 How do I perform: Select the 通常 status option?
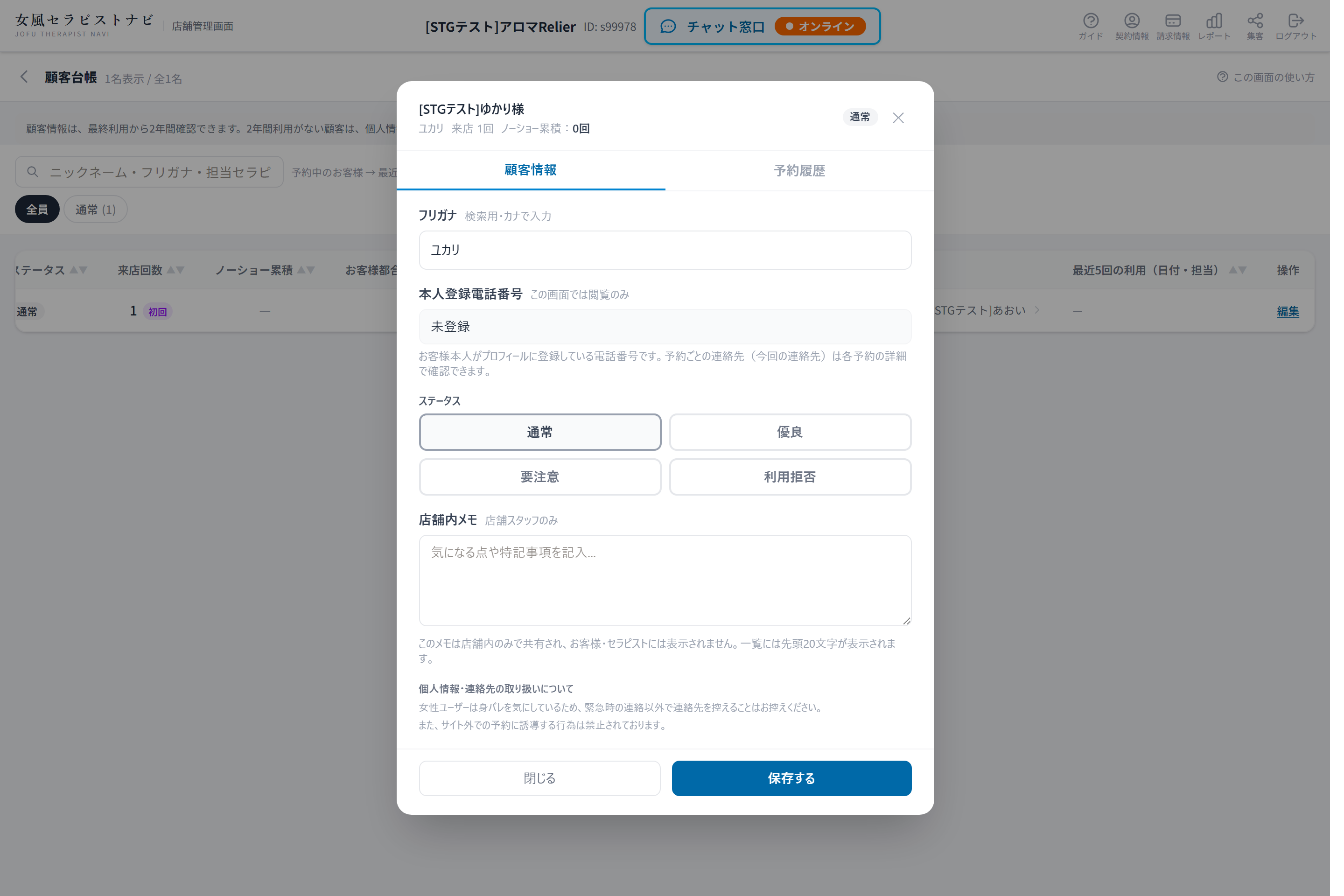click(540, 432)
